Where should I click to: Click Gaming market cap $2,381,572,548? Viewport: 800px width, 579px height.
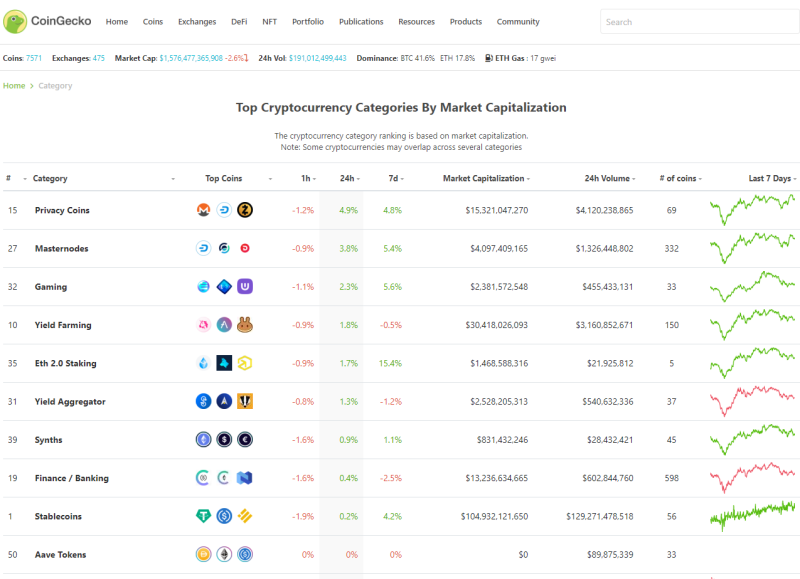(x=499, y=287)
